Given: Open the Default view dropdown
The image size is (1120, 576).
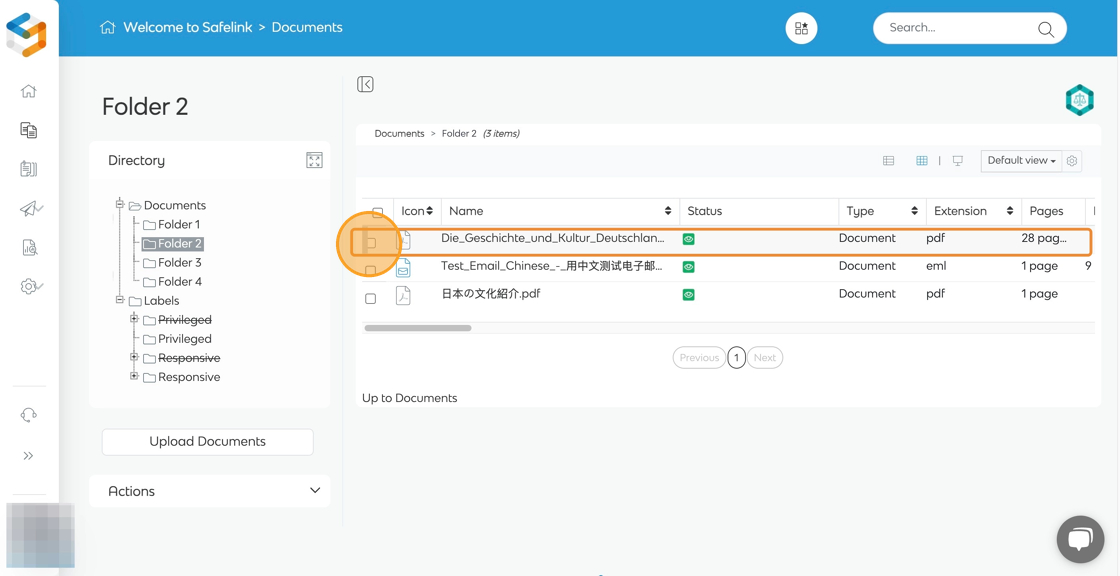Looking at the screenshot, I should point(1021,161).
